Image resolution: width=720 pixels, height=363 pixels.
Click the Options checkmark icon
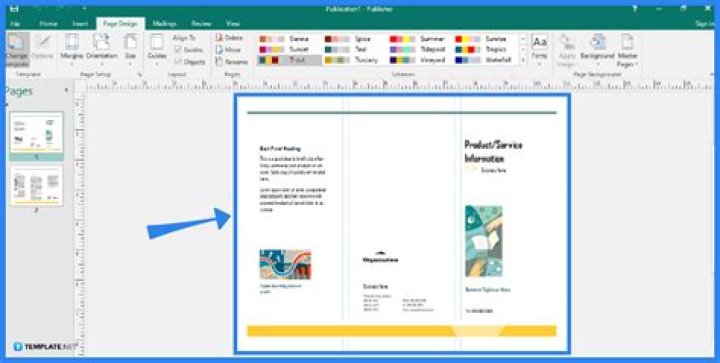pyautogui.click(x=43, y=46)
